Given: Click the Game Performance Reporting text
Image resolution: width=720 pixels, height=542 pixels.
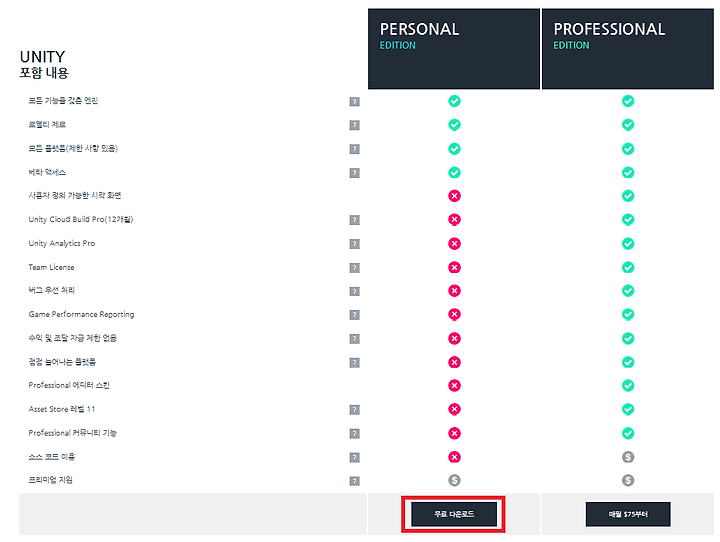Looking at the screenshot, I should [x=81, y=314].
